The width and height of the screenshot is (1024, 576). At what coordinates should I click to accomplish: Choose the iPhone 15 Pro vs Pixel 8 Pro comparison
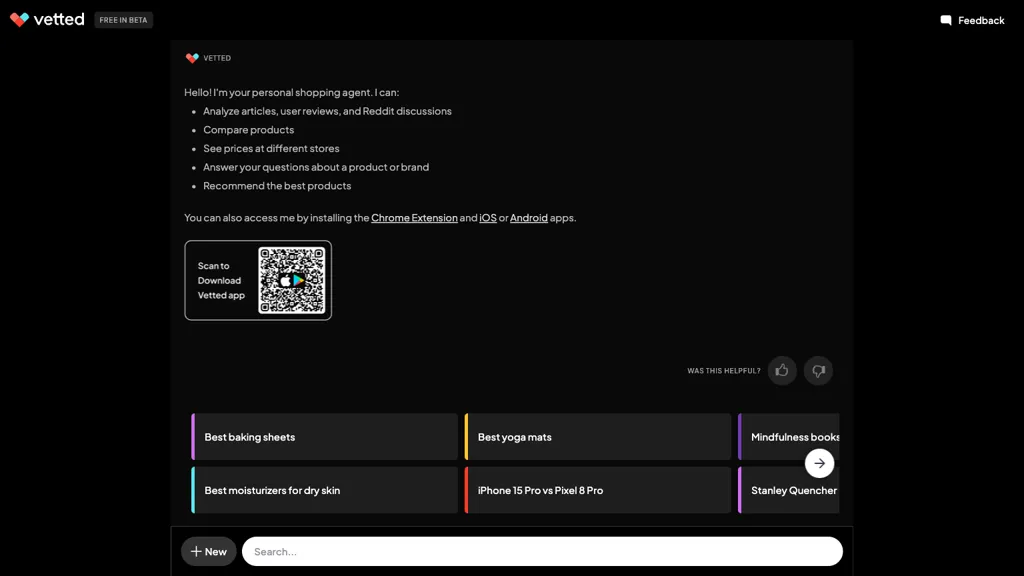(x=598, y=490)
